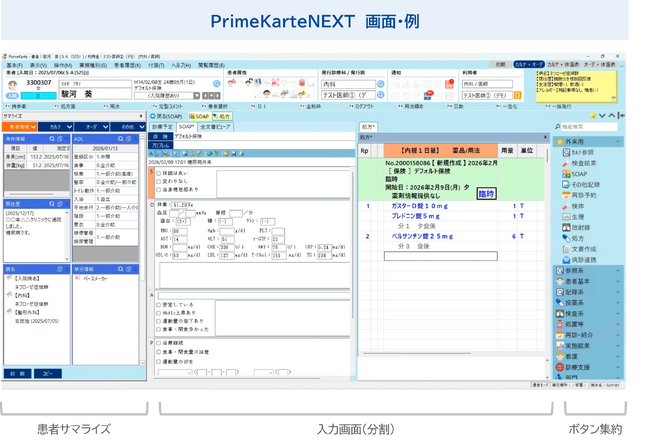Click the search icon in 身体情報 panel header

coord(52,139)
